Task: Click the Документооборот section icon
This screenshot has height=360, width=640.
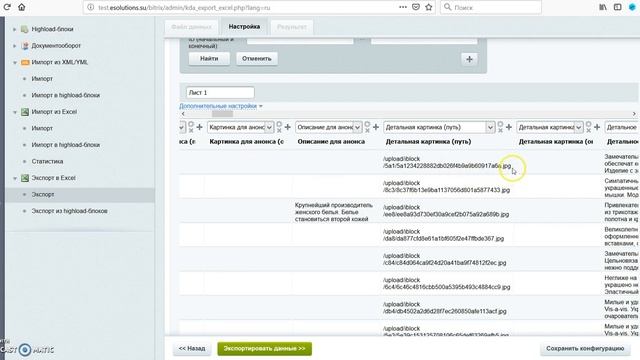Action: tap(24, 46)
